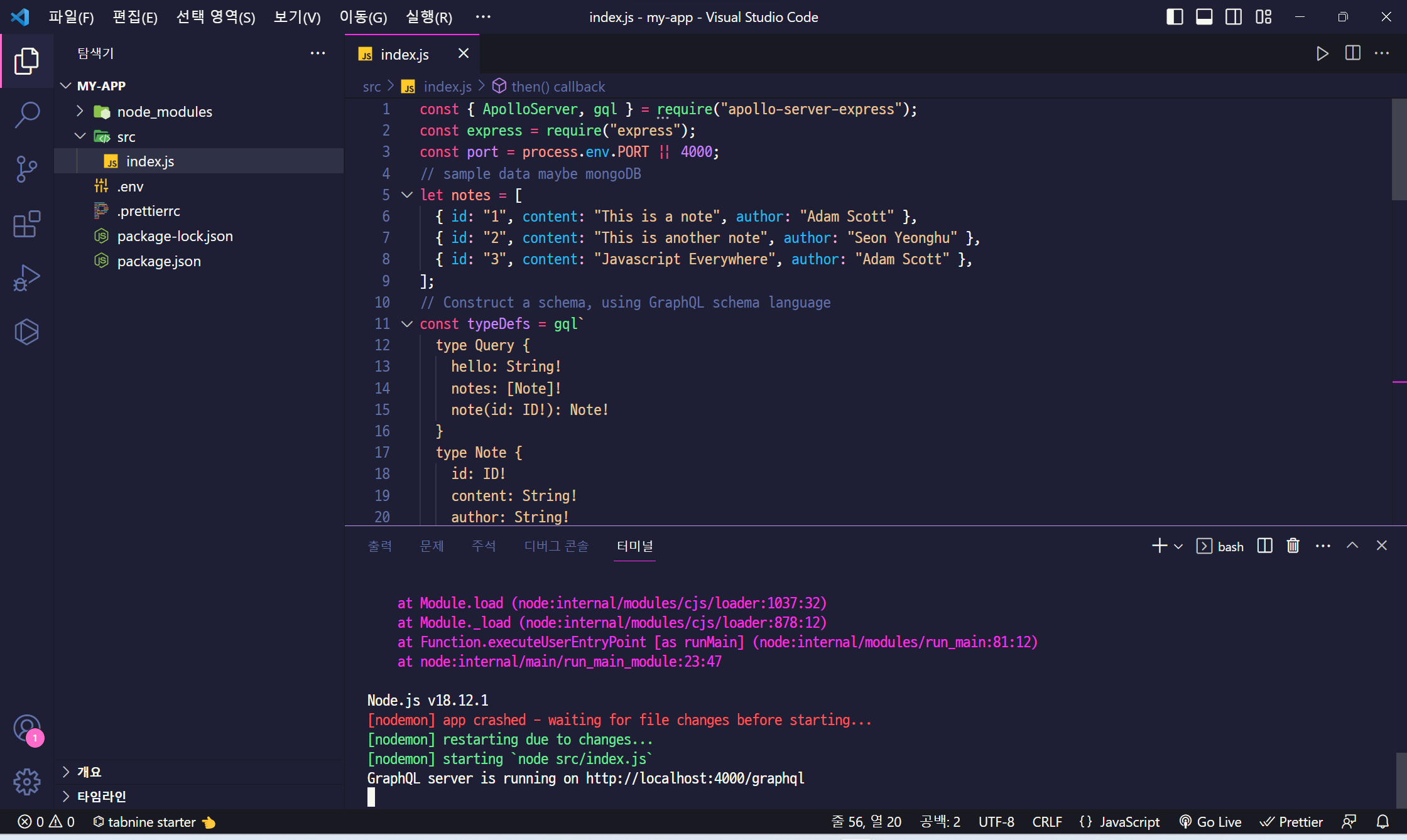Click the editor vertical scrollbar slider

(x=1399, y=149)
